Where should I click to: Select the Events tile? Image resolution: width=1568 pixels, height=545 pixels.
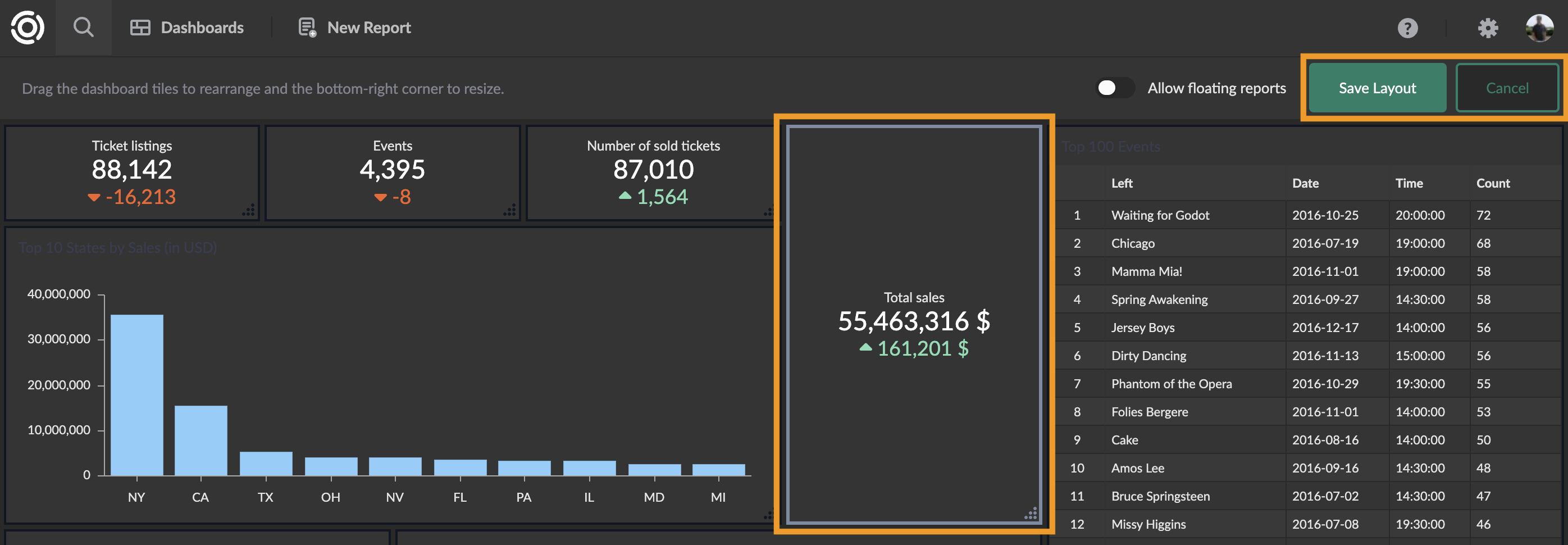393,173
